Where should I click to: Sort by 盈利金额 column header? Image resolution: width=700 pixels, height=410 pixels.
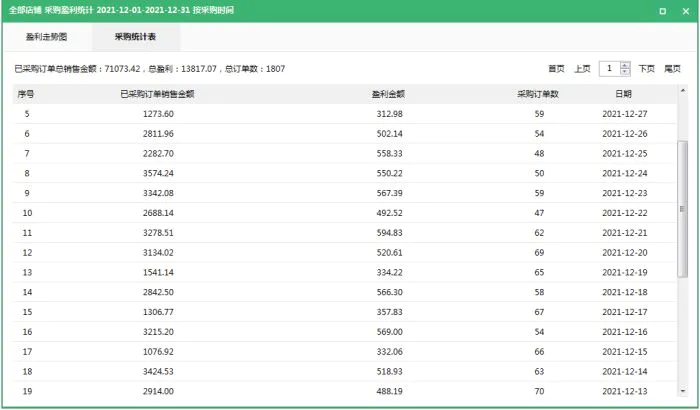388,94
